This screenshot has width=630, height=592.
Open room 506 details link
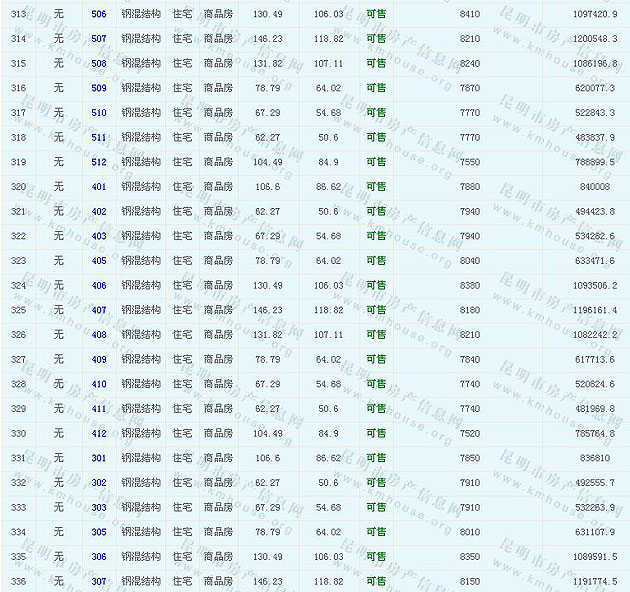point(98,14)
